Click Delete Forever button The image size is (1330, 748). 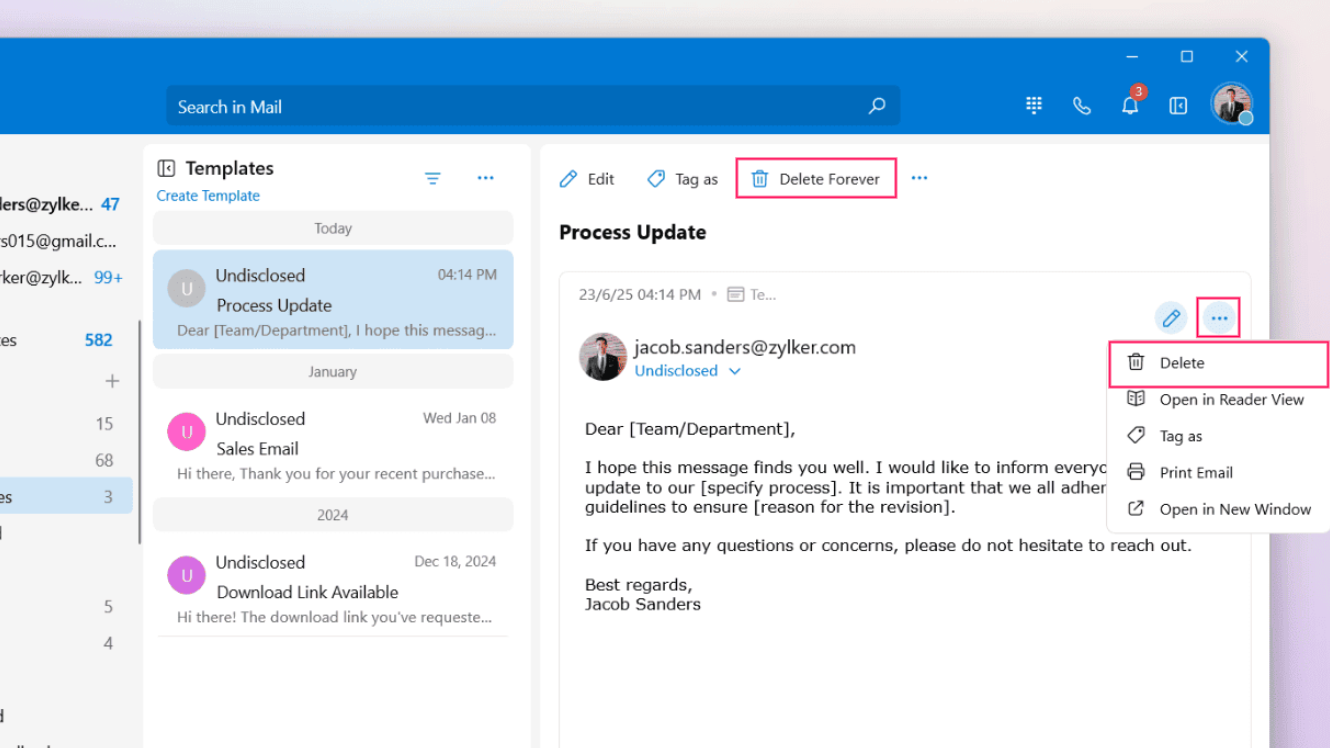pos(816,179)
